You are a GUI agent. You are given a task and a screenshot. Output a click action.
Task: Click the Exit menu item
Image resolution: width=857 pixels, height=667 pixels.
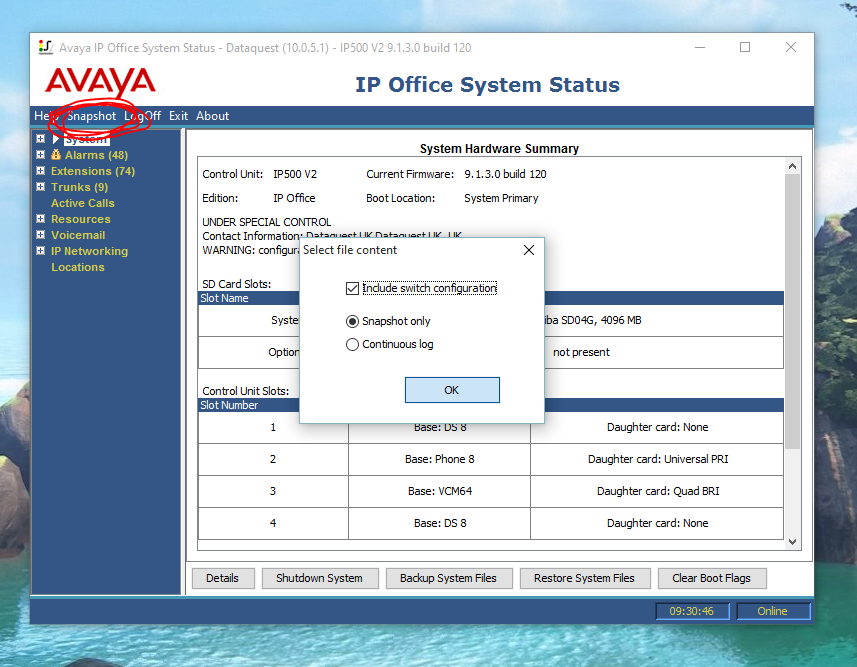click(x=178, y=116)
